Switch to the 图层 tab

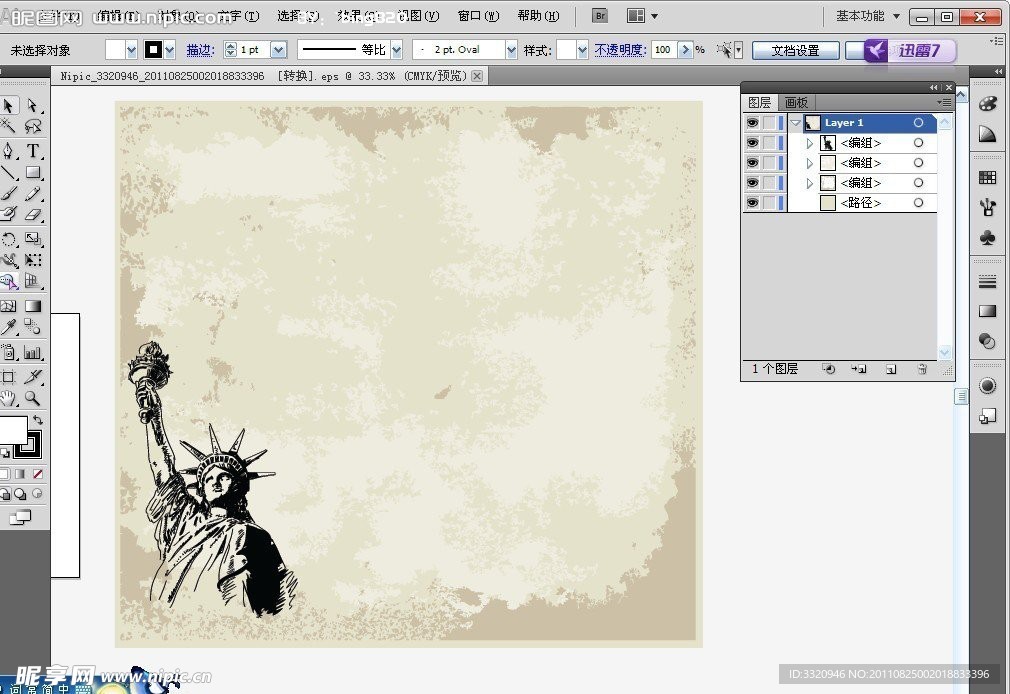pos(759,102)
